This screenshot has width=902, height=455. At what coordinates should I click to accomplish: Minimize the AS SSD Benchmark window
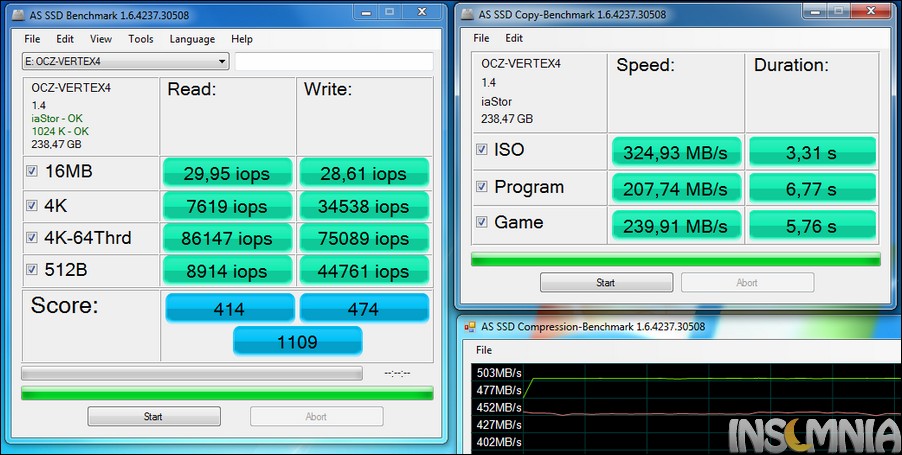[365, 12]
